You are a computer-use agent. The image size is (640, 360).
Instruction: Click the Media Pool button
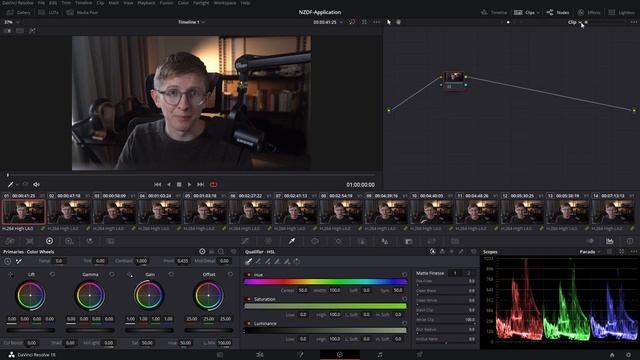coord(82,13)
